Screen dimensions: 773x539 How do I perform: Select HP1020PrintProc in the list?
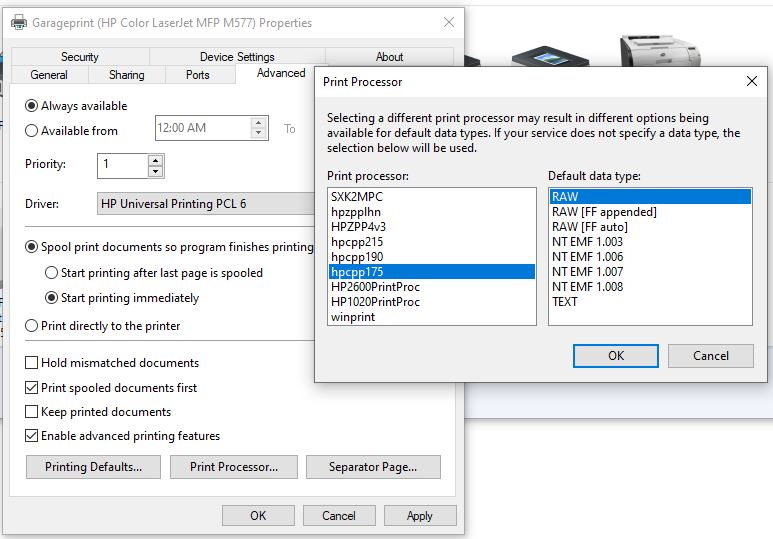coord(431,302)
